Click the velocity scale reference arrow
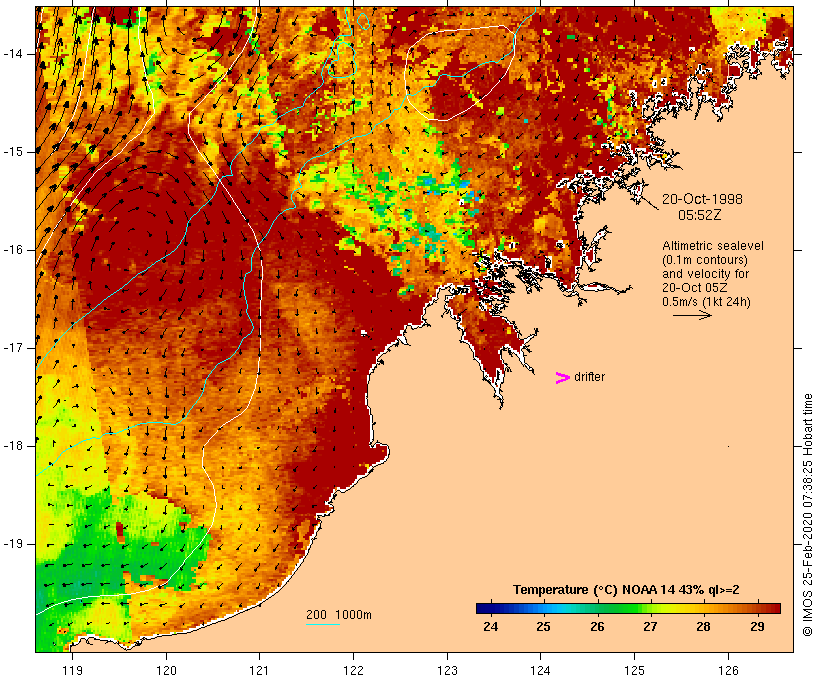 click(692, 315)
